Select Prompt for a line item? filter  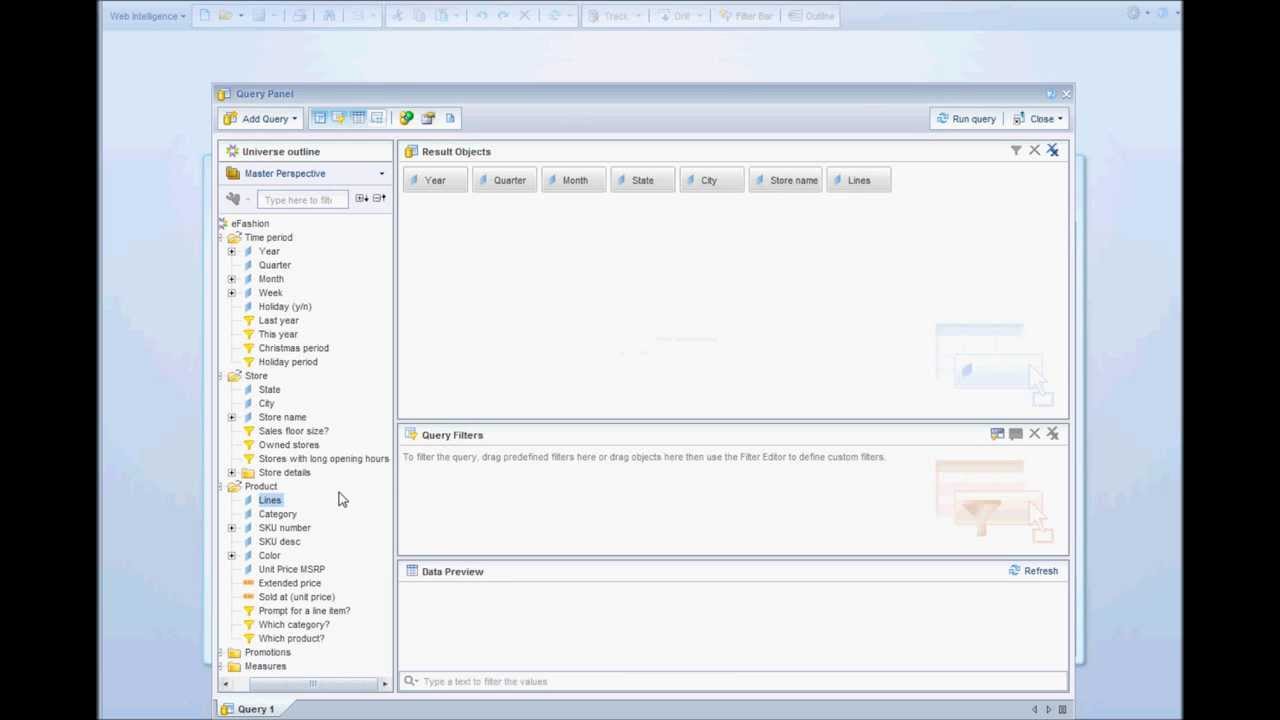(304, 611)
